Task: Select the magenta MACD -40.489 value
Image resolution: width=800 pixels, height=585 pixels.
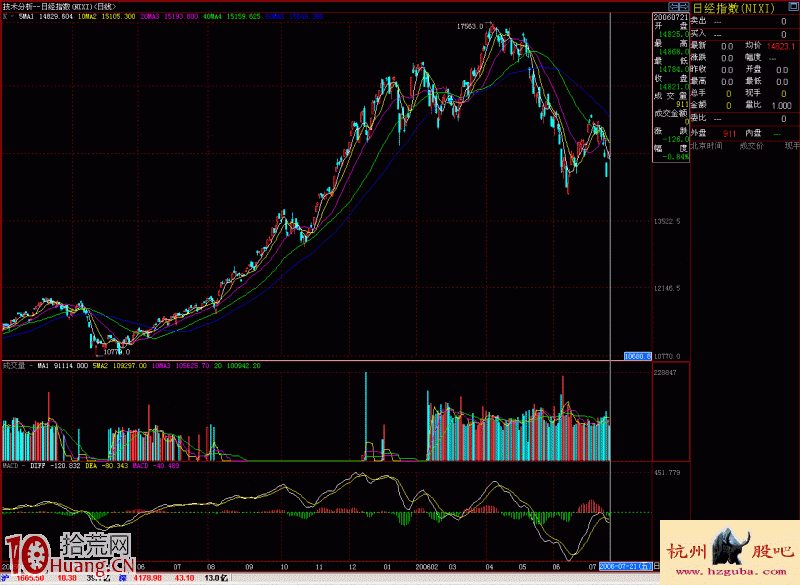Action: [156, 466]
